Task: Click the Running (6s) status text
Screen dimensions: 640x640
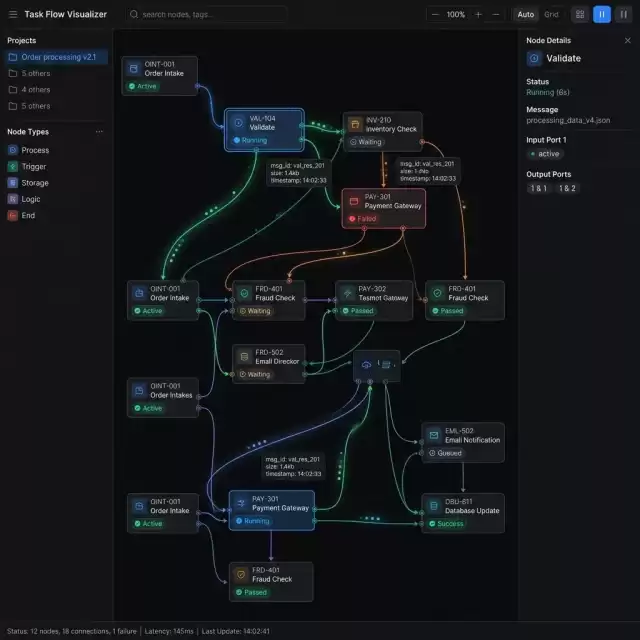Action: [x=547, y=92]
